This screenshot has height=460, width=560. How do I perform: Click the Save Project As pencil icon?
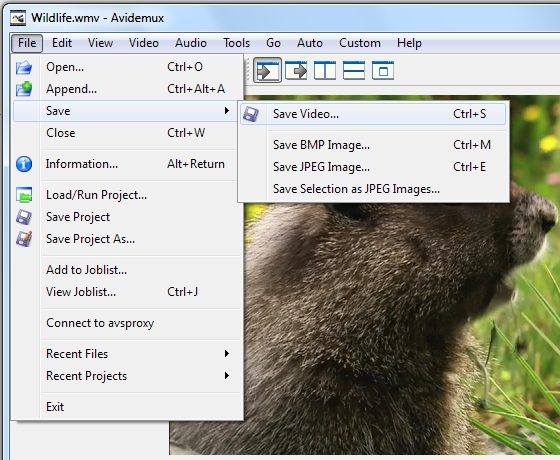tap(24, 239)
